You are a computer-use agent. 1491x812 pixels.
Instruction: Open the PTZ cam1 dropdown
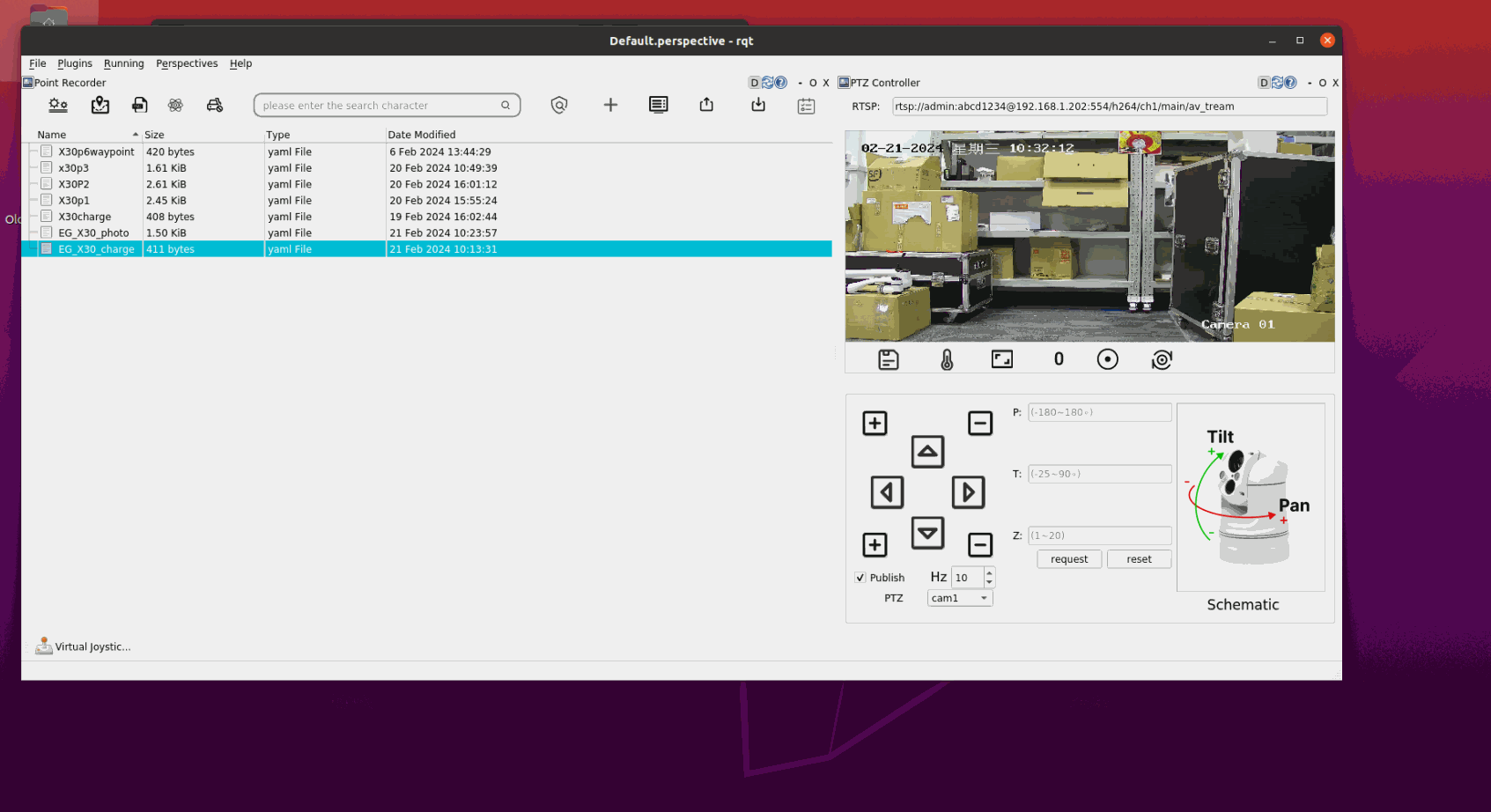click(x=960, y=598)
